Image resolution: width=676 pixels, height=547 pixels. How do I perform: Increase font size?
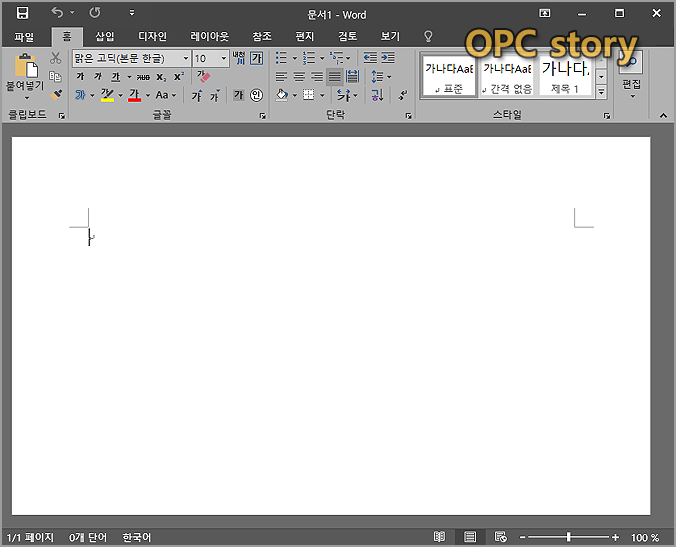coord(197,95)
